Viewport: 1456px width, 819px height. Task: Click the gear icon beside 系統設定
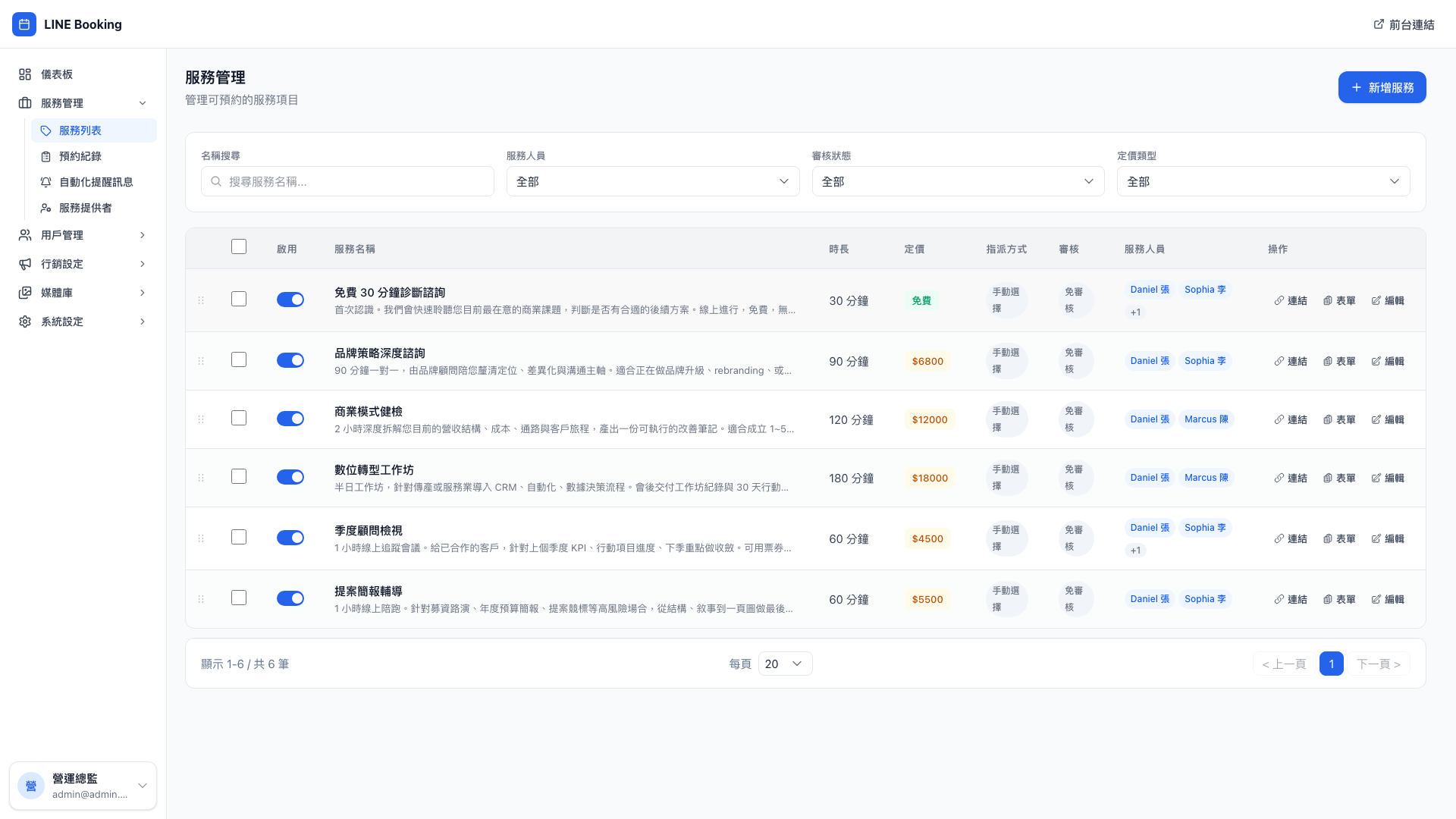coord(25,322)
